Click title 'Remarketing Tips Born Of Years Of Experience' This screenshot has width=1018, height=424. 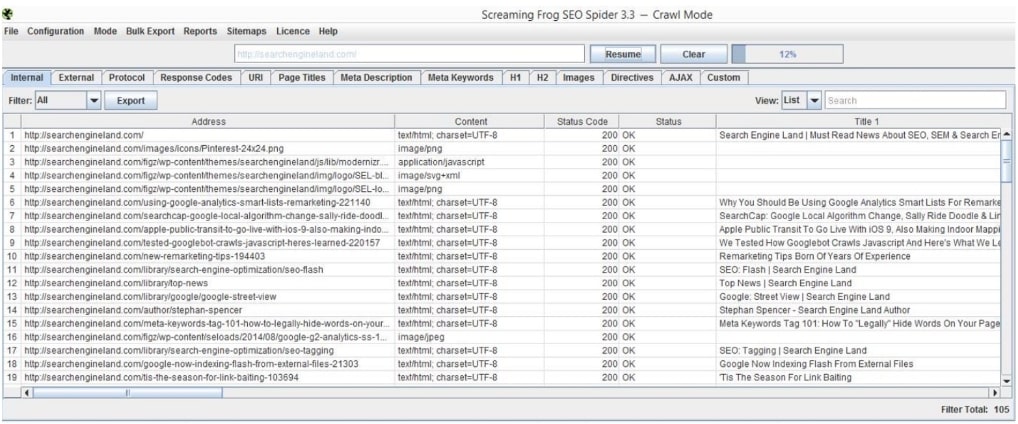point(814,256)
